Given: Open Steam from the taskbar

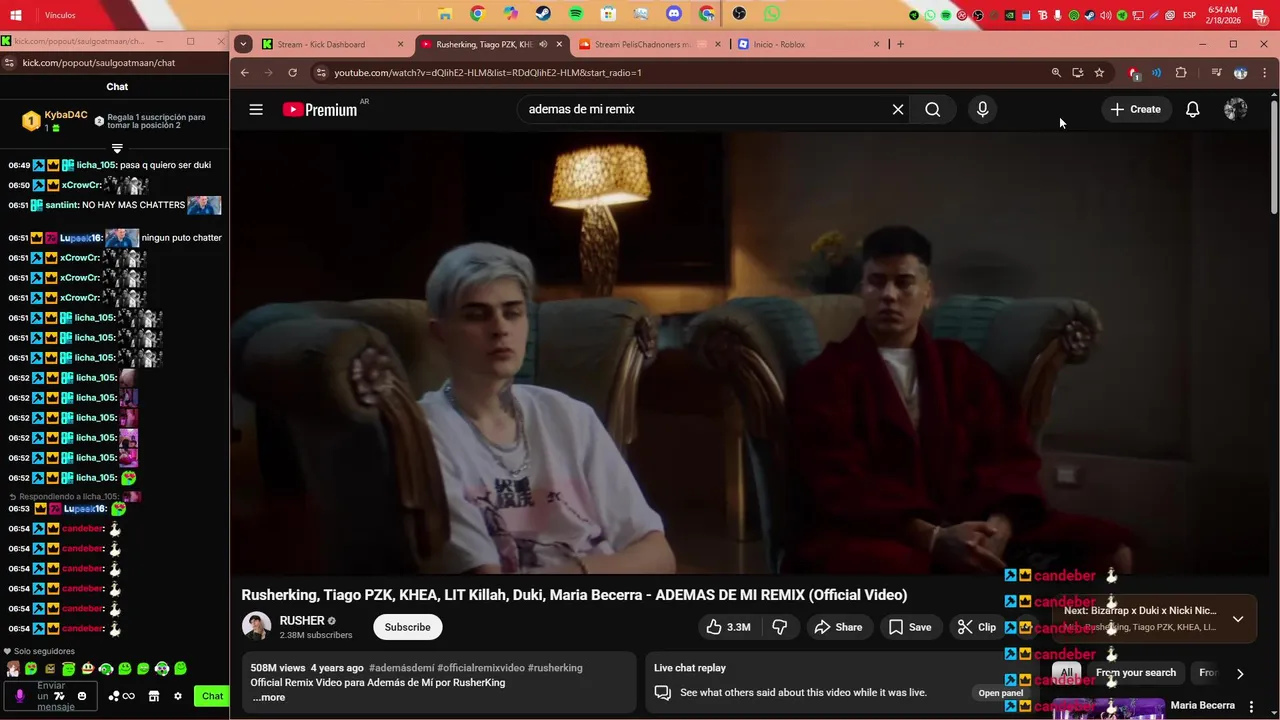Looking at the screenshot, I should coord(542,14).
